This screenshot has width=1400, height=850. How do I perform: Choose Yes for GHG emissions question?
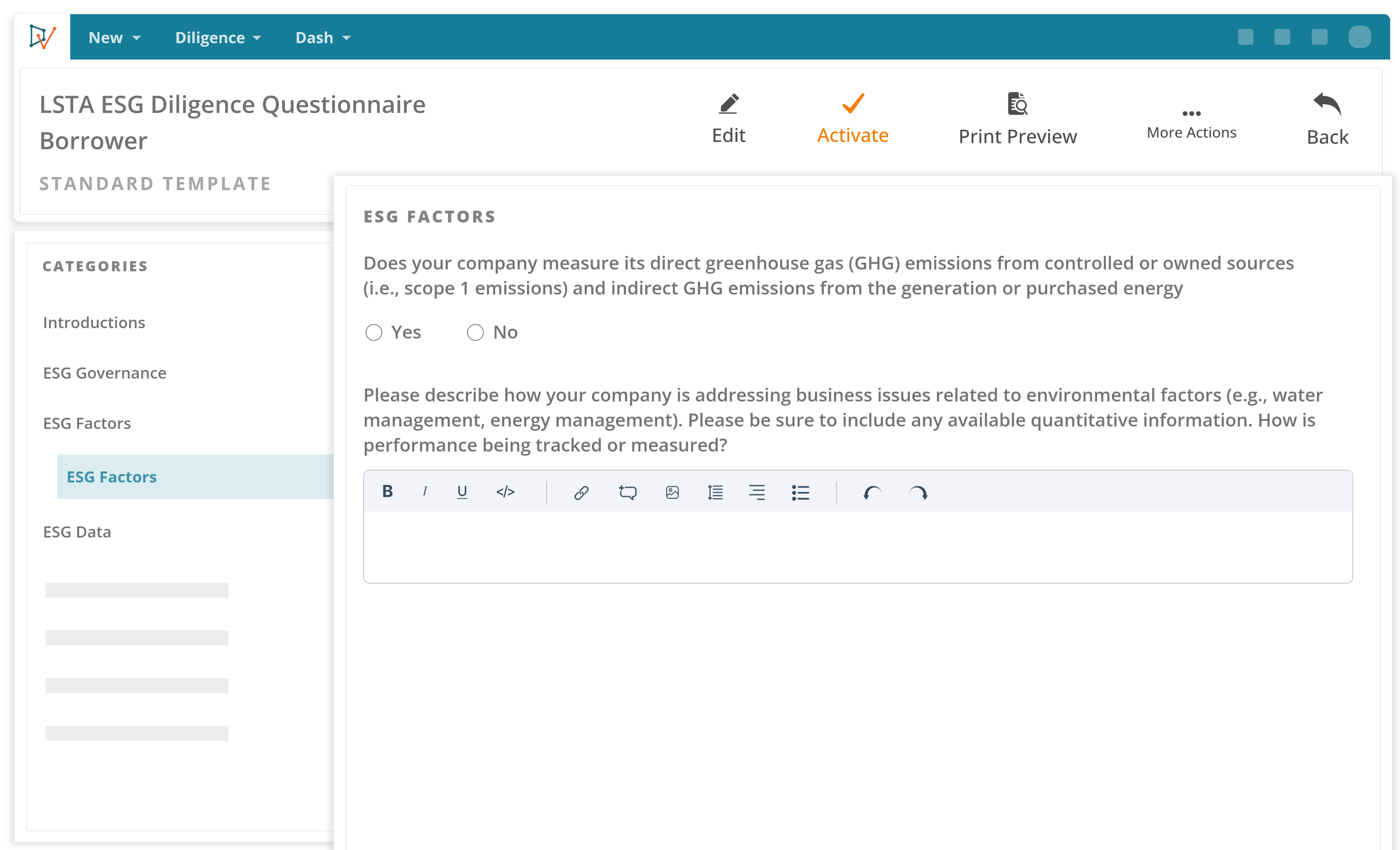373,332
